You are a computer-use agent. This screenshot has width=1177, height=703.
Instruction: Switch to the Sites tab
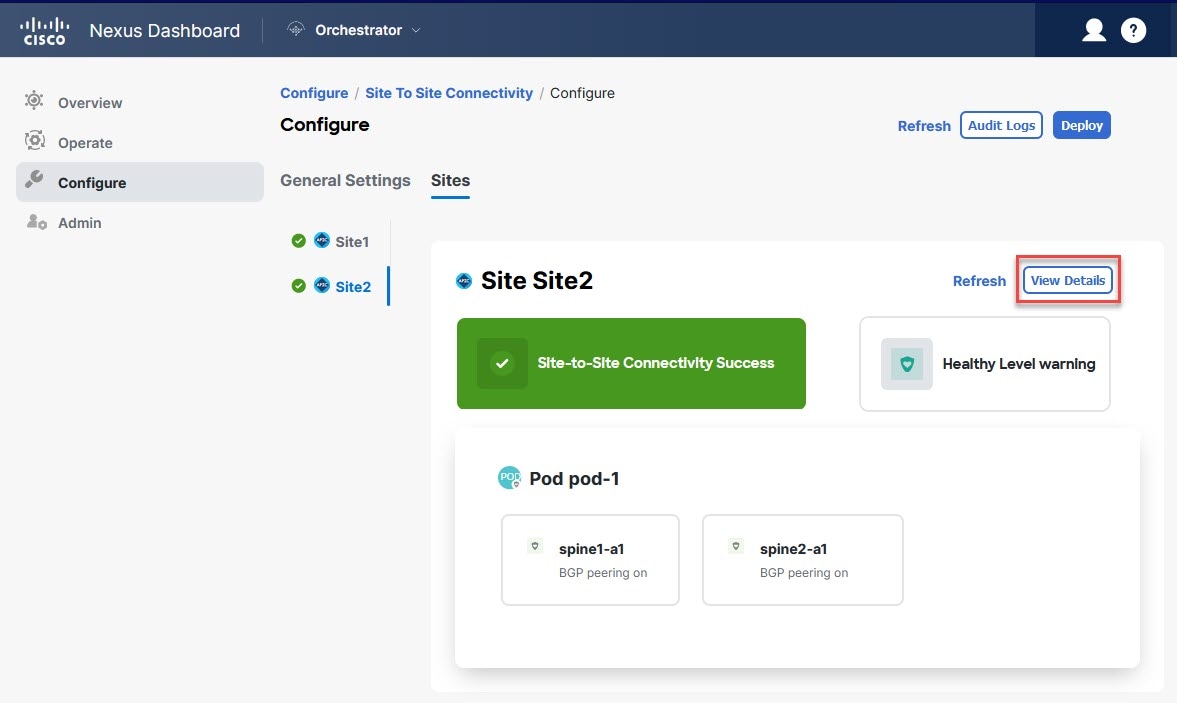(450, 180)
